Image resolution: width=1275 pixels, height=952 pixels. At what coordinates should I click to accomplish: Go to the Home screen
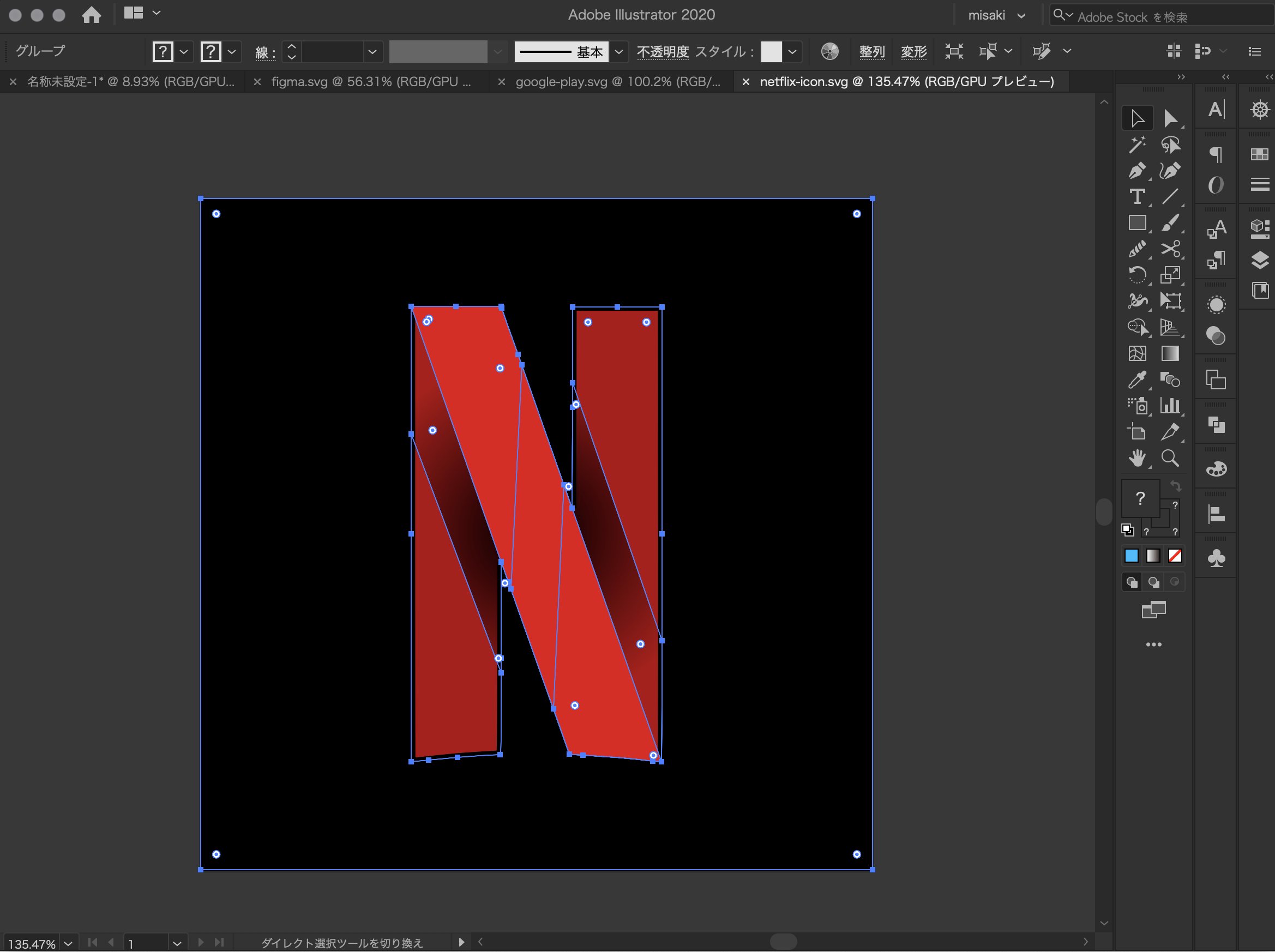click(91, 14)
